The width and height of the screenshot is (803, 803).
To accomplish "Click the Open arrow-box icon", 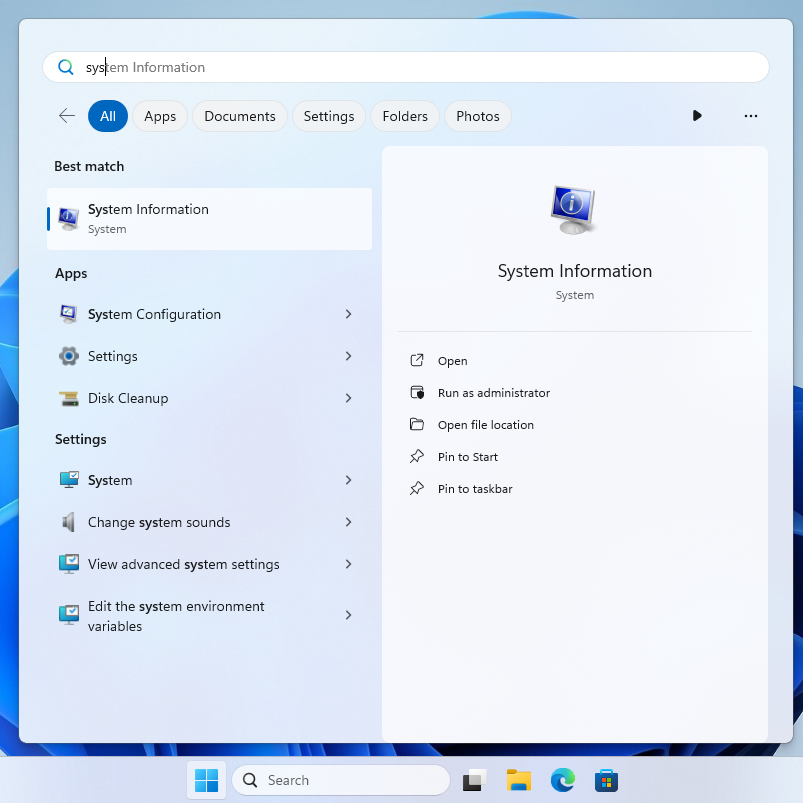I will [417, 361].
